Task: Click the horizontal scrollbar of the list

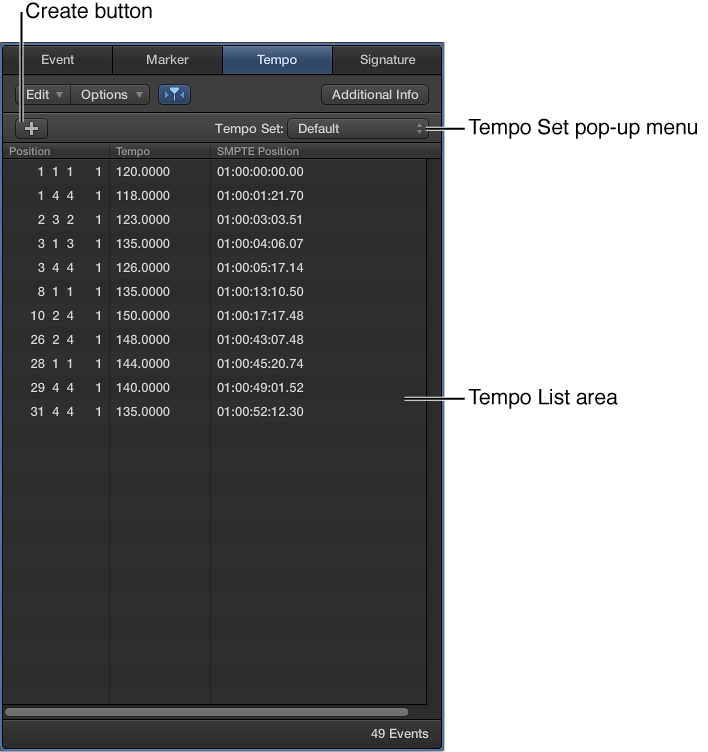Action: pyautogui.click(x=207, y=712)
